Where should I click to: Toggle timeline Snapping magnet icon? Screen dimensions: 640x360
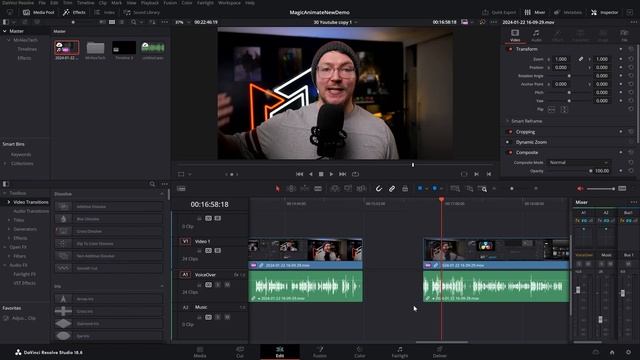(x=378, y=189)
